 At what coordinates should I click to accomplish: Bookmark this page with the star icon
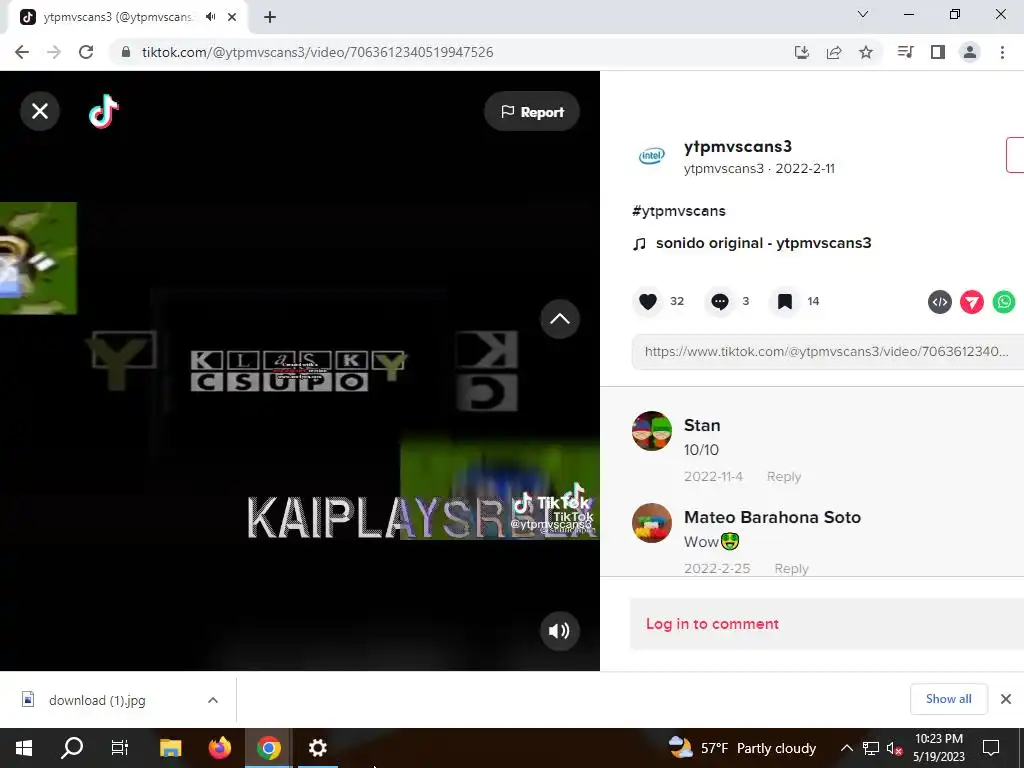pyautogui.click(x=866, y=52)
